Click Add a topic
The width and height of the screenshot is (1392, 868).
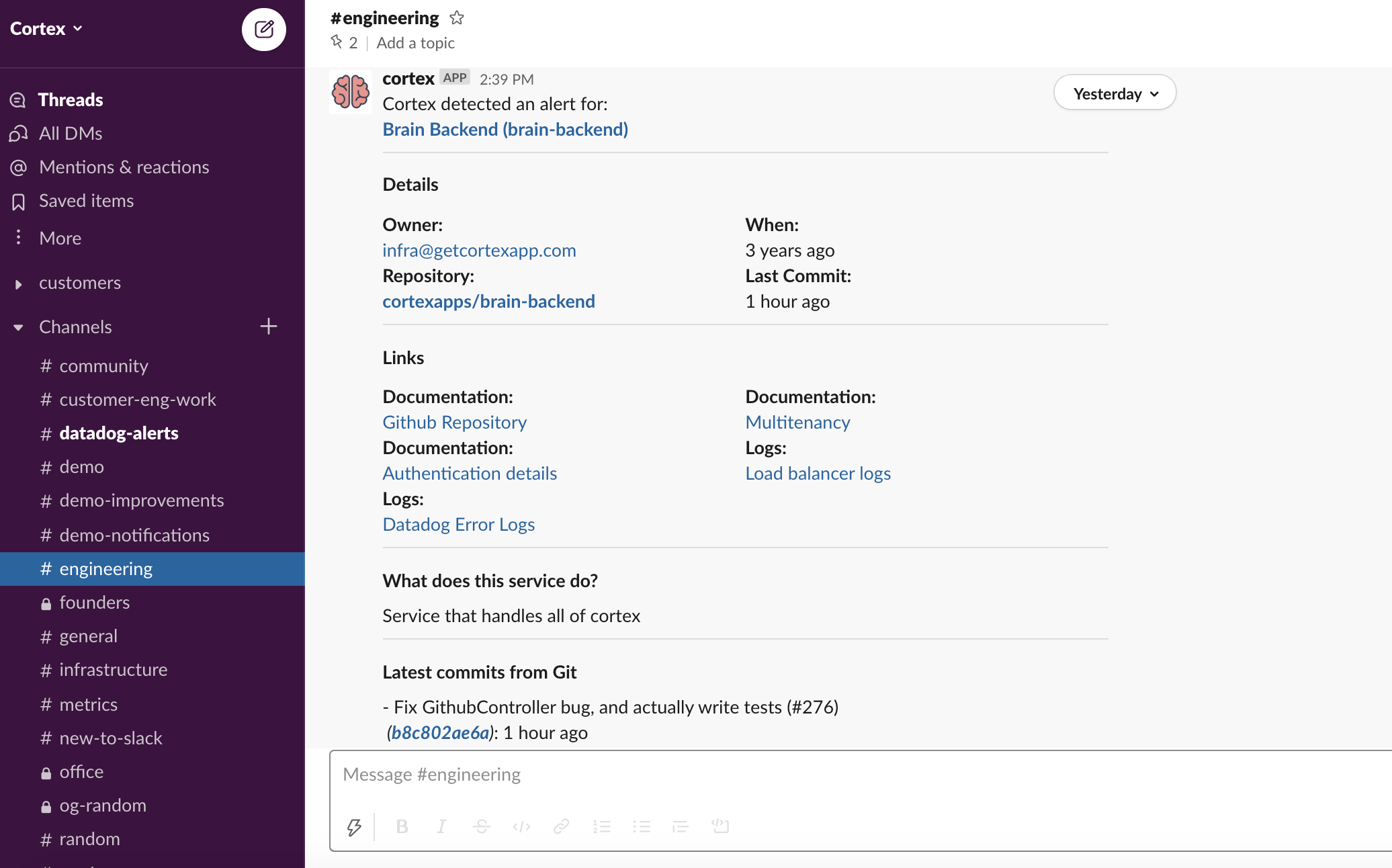[415, 43]
